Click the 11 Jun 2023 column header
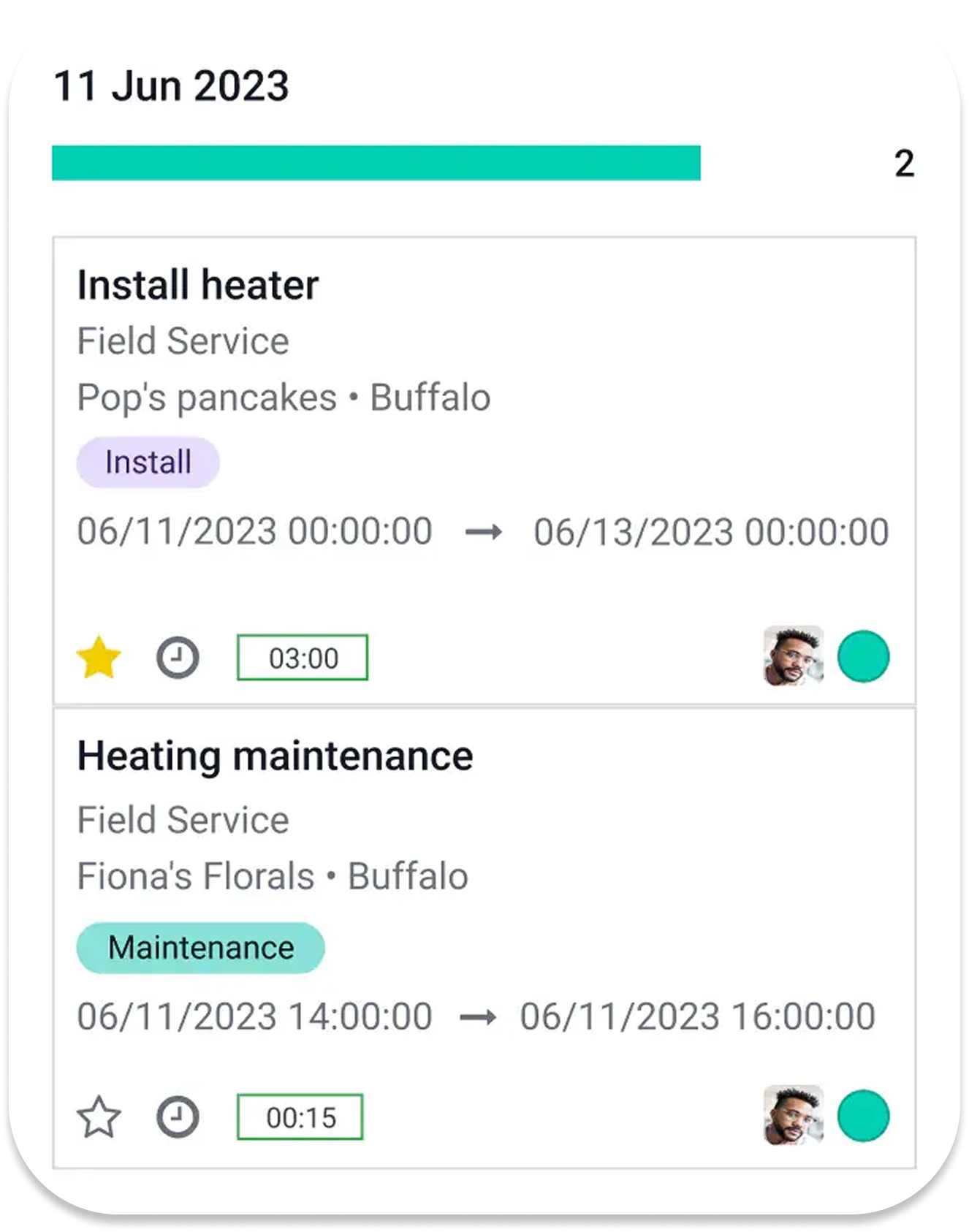The width and height of the screenshot is (969, 1232). [171, 86]
